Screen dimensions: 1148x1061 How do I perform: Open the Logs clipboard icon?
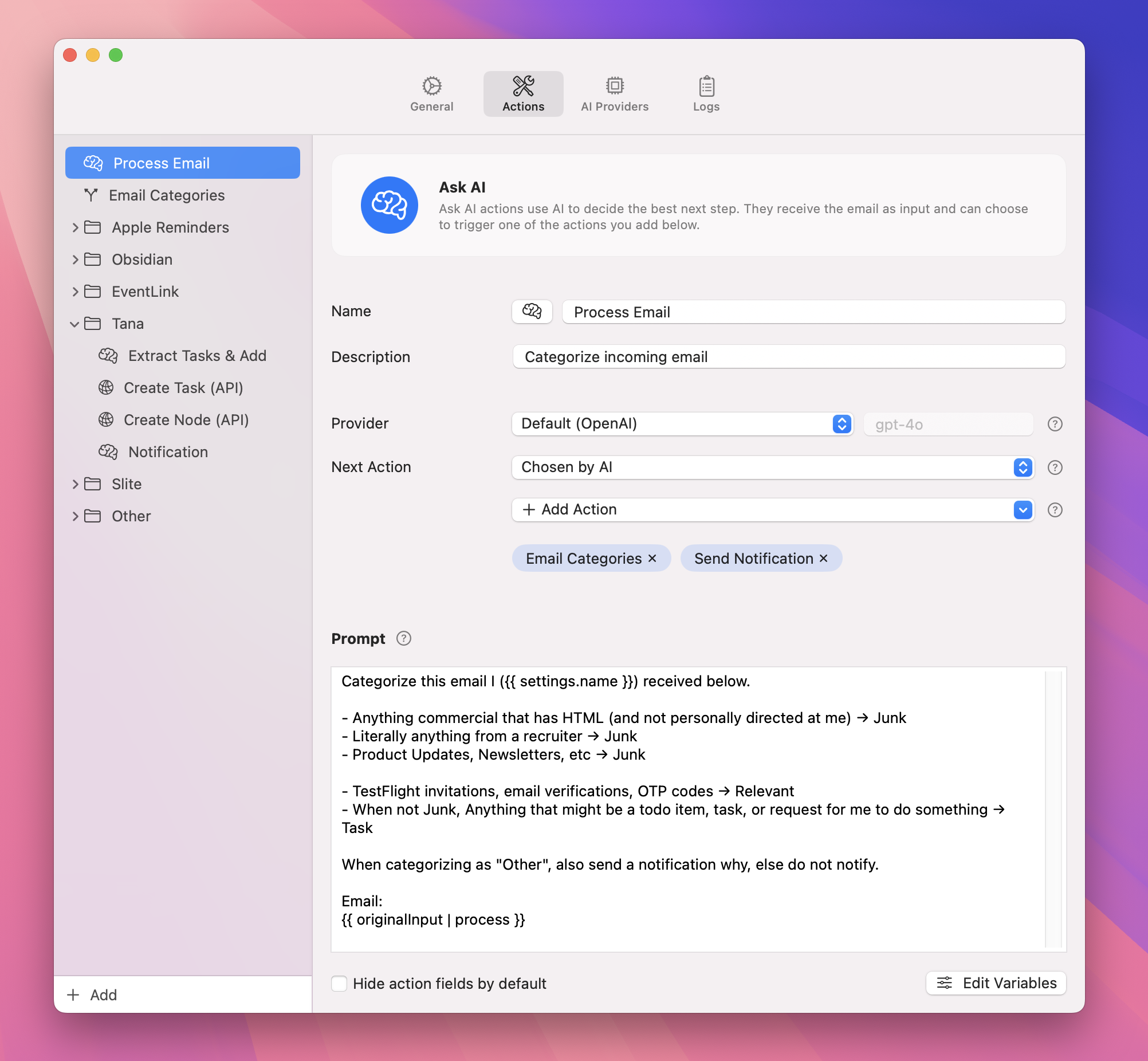coord(706,85)
